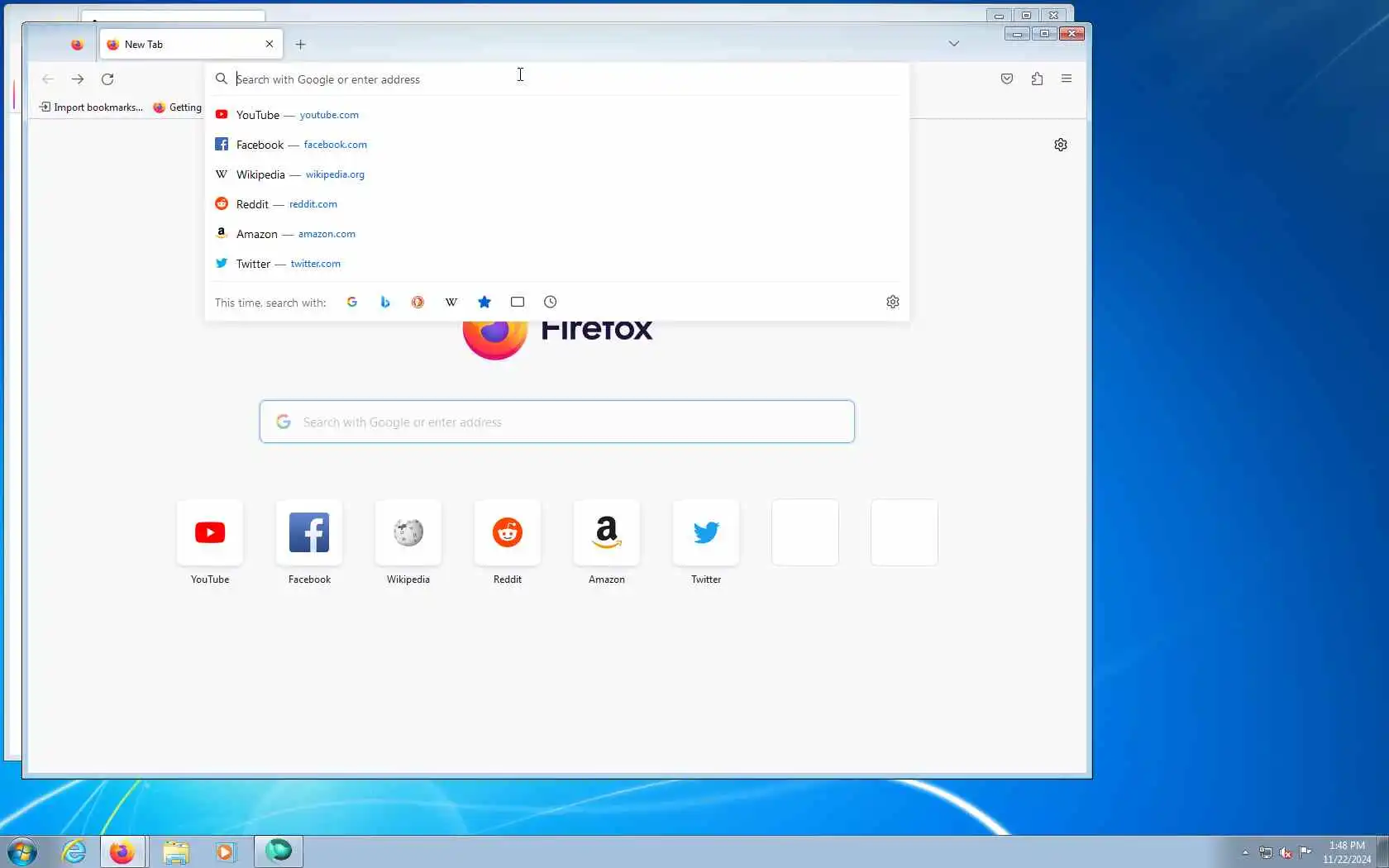Click Import bookmarks in bookmarks toolbar
Viewport: 1389px width, 868px height.
click(x=91, y=107)
